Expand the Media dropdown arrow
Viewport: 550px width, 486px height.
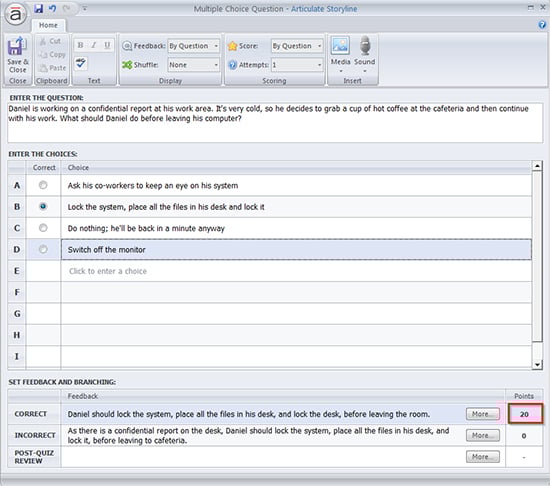tap(340, 71)
